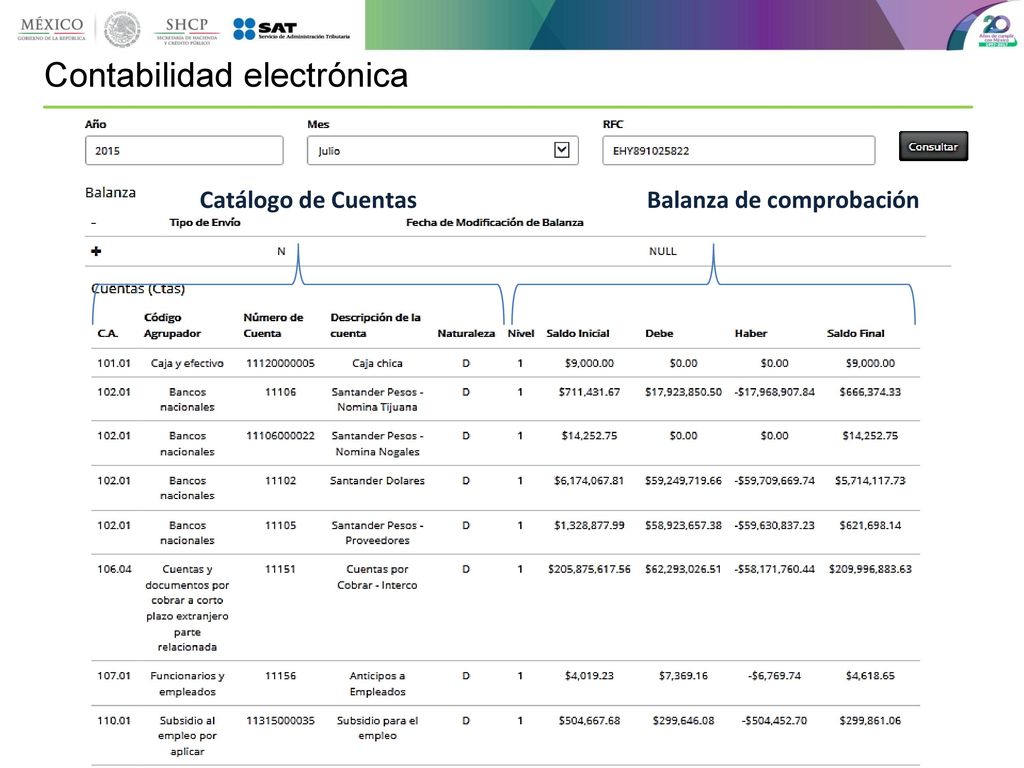The image size is (1024, 768).
Task: Click the C.A. column header
Action: click(108, 333)
